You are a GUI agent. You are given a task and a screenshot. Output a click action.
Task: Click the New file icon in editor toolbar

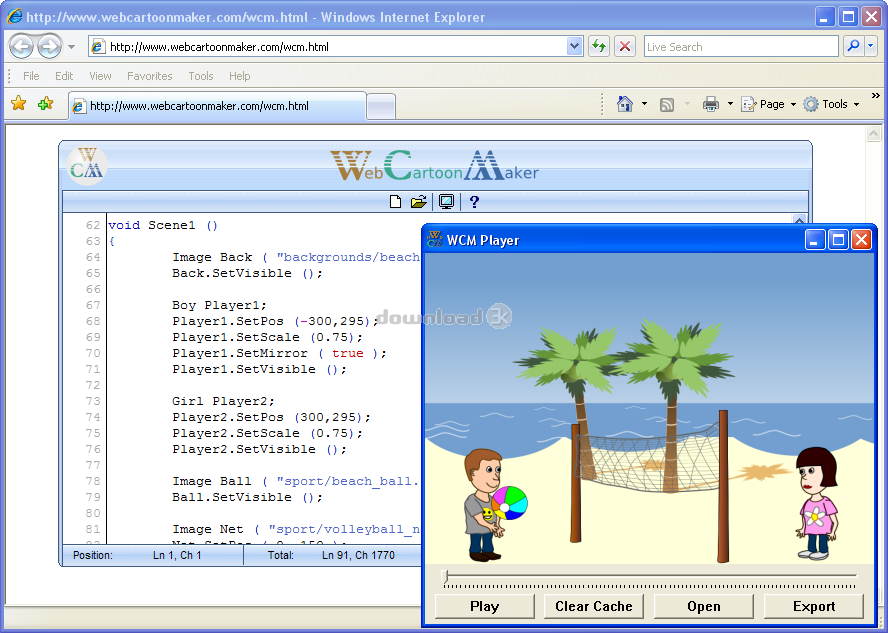[x=396, y=202]
